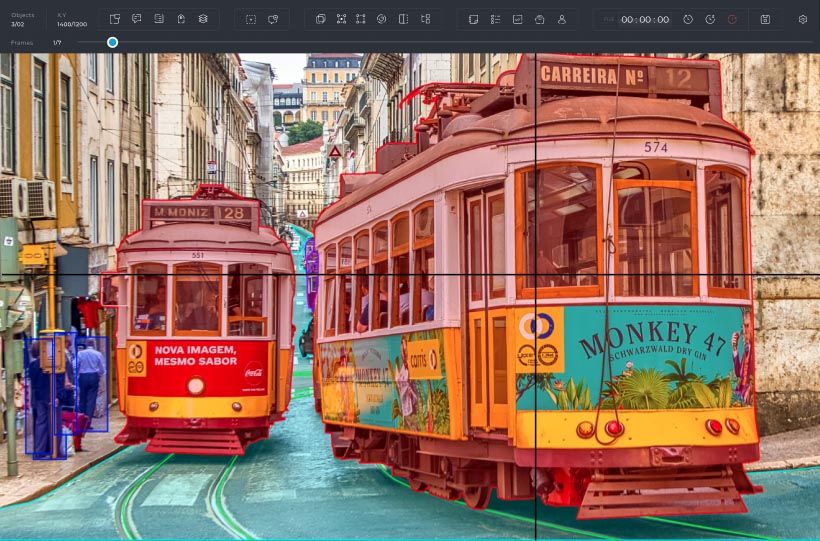
Task: Open the chart statistics icon
Action: [x=517, y=19]
